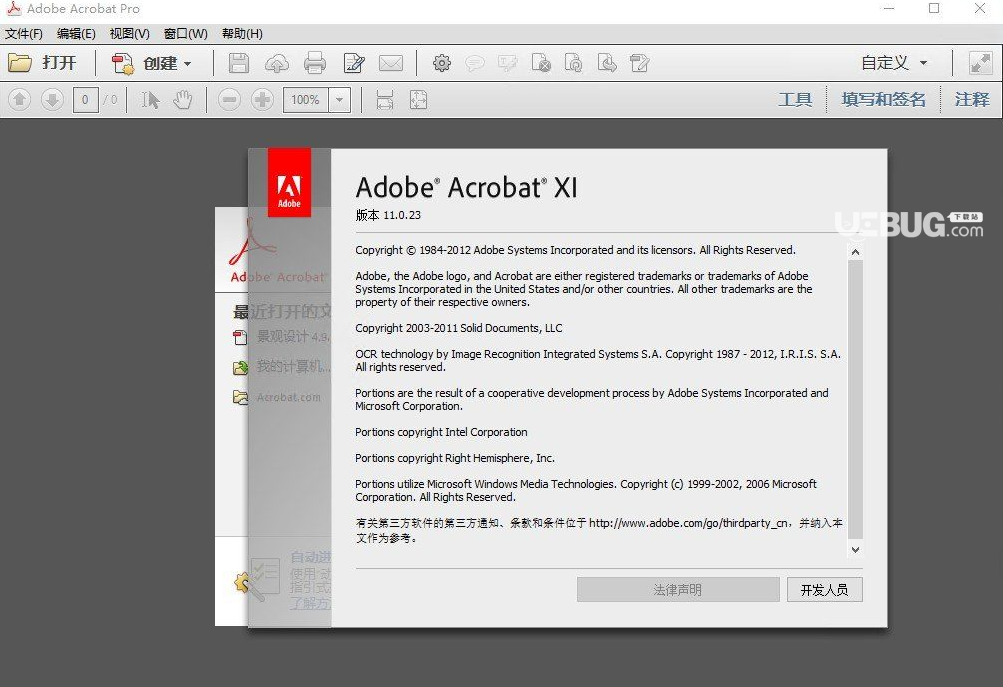Screen dimensions: 1003x687
Task: Click the edit text pencil icon
Action: (354, 63)
